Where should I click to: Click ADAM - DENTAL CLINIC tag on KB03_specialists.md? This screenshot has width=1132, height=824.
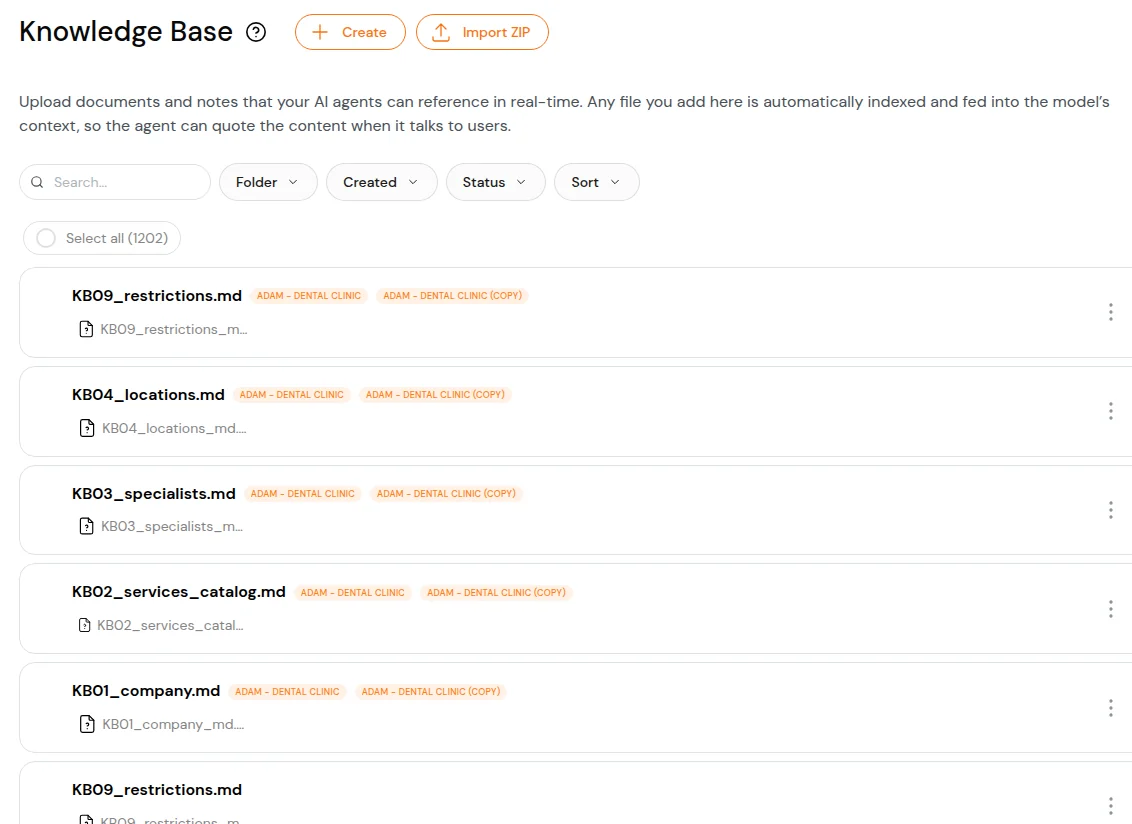point(302,494)
